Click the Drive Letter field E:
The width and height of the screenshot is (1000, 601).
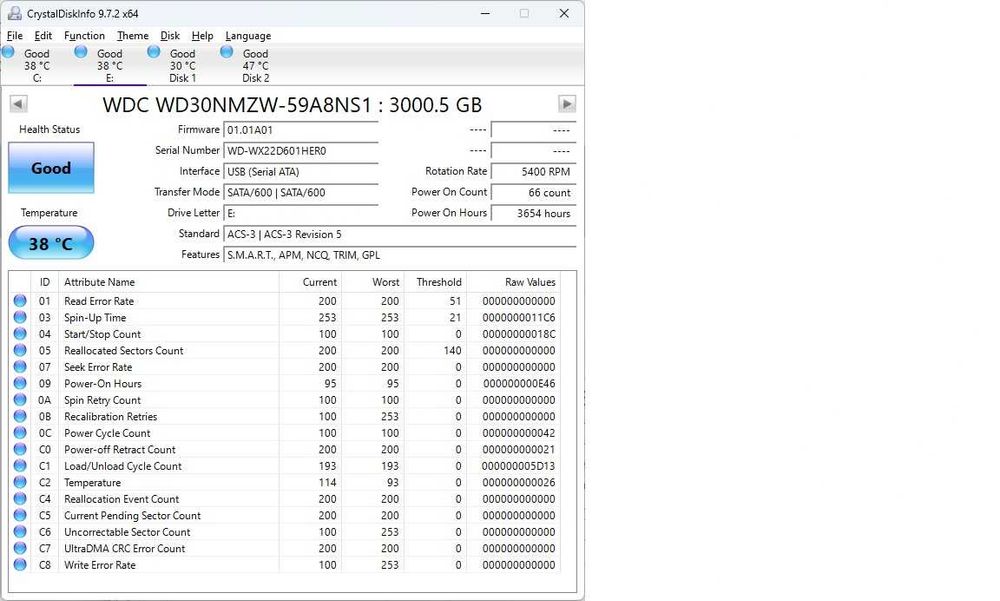301,213
